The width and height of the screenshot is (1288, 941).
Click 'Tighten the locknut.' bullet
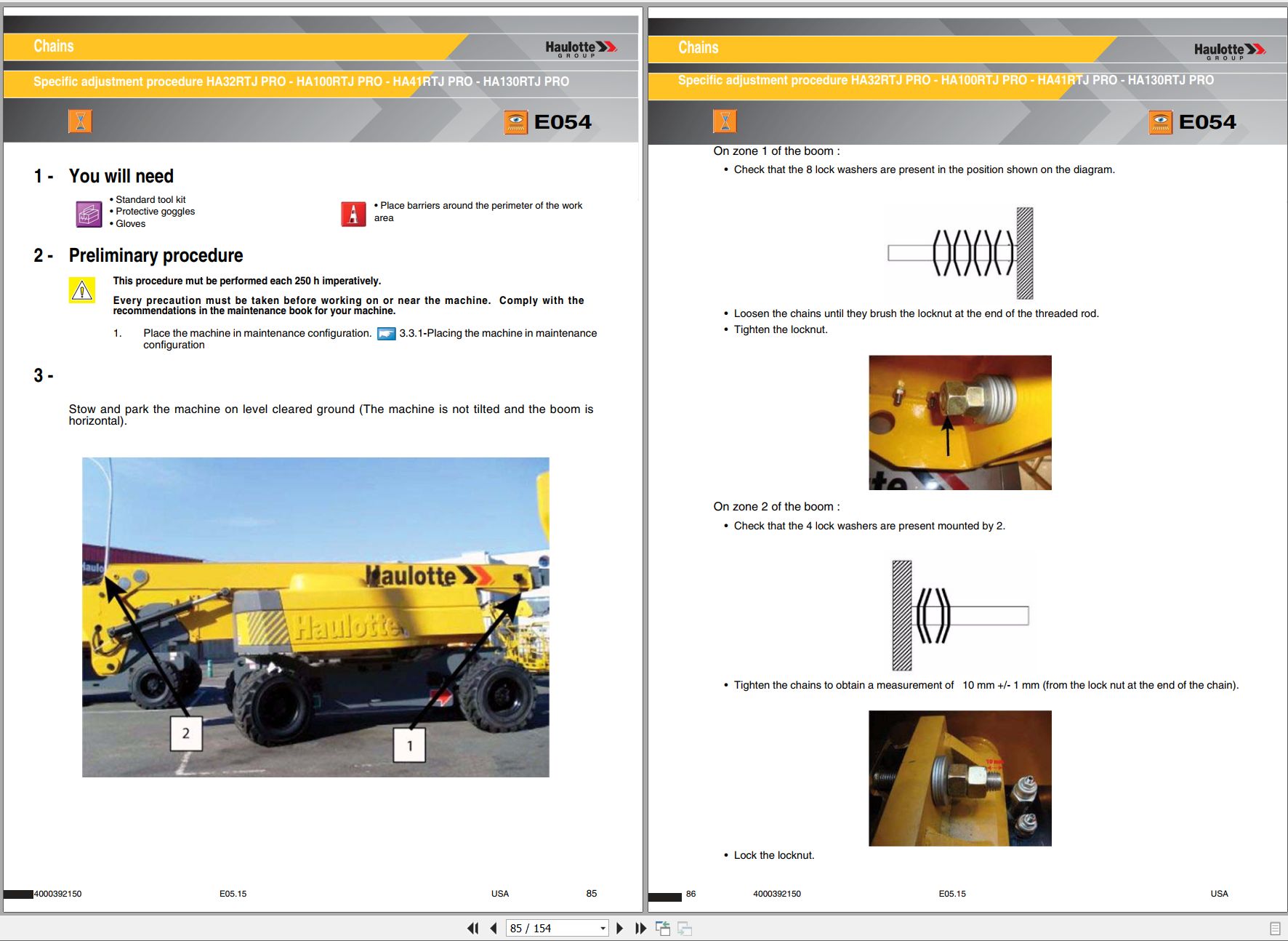pos(781,329)
